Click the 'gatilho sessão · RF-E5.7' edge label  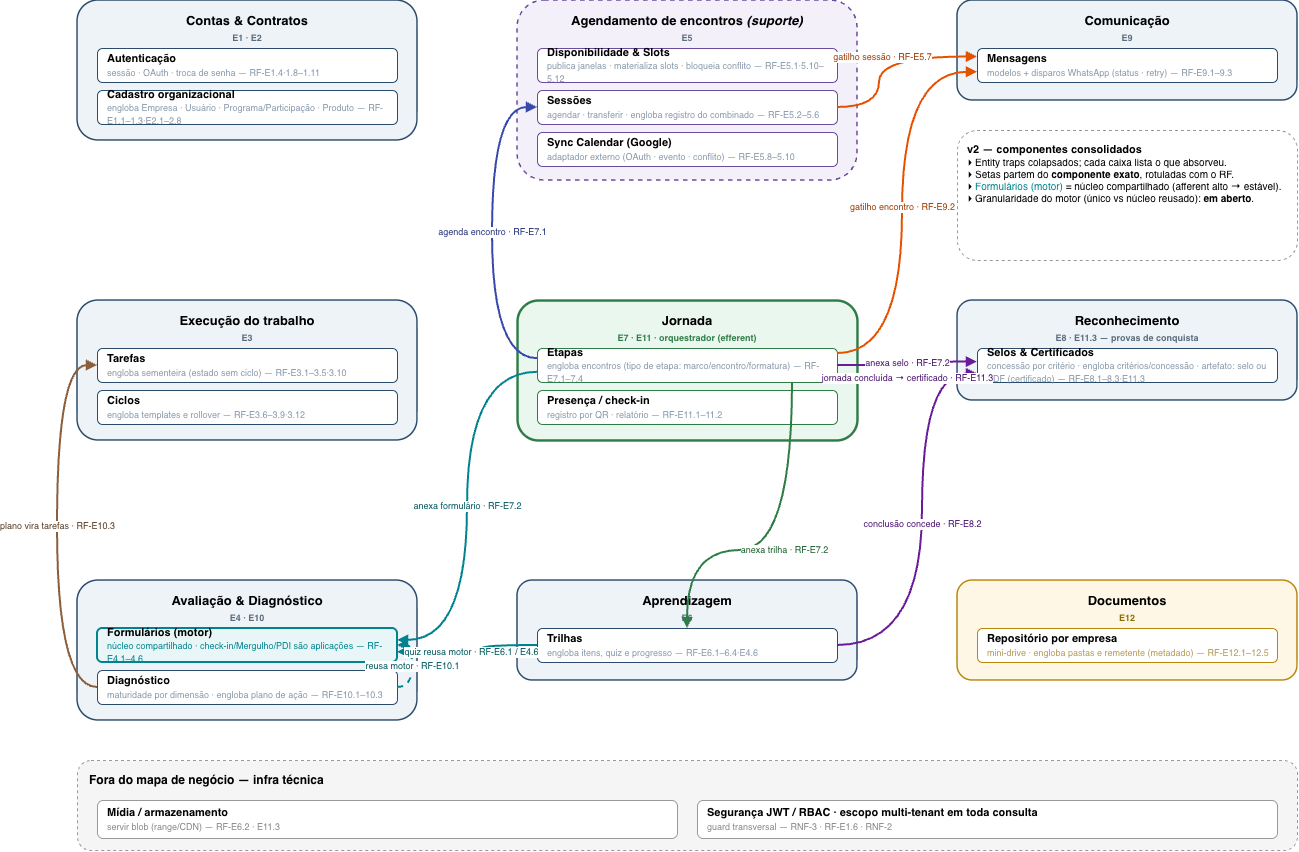click(x=883, y=57)
